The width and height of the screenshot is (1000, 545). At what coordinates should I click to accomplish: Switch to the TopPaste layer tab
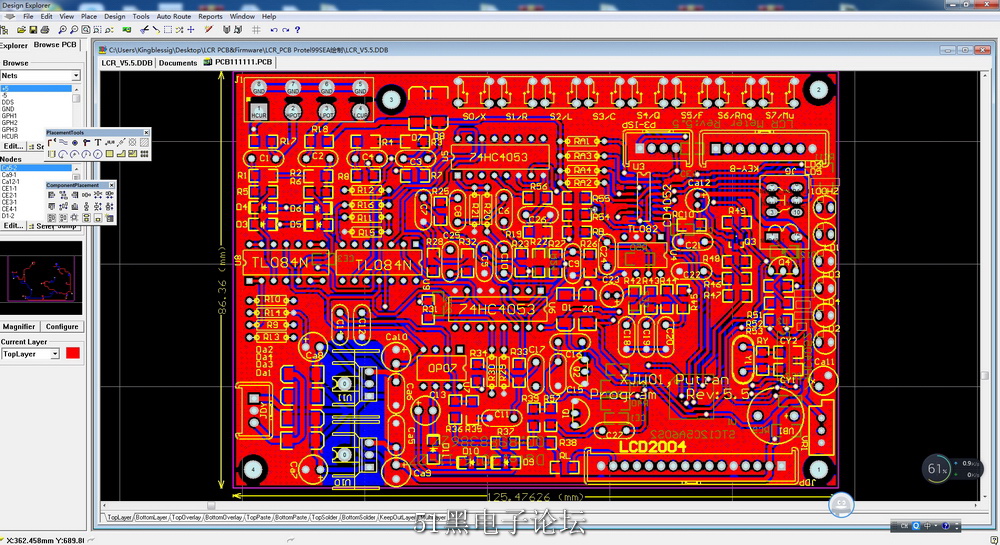click(258, 518)
